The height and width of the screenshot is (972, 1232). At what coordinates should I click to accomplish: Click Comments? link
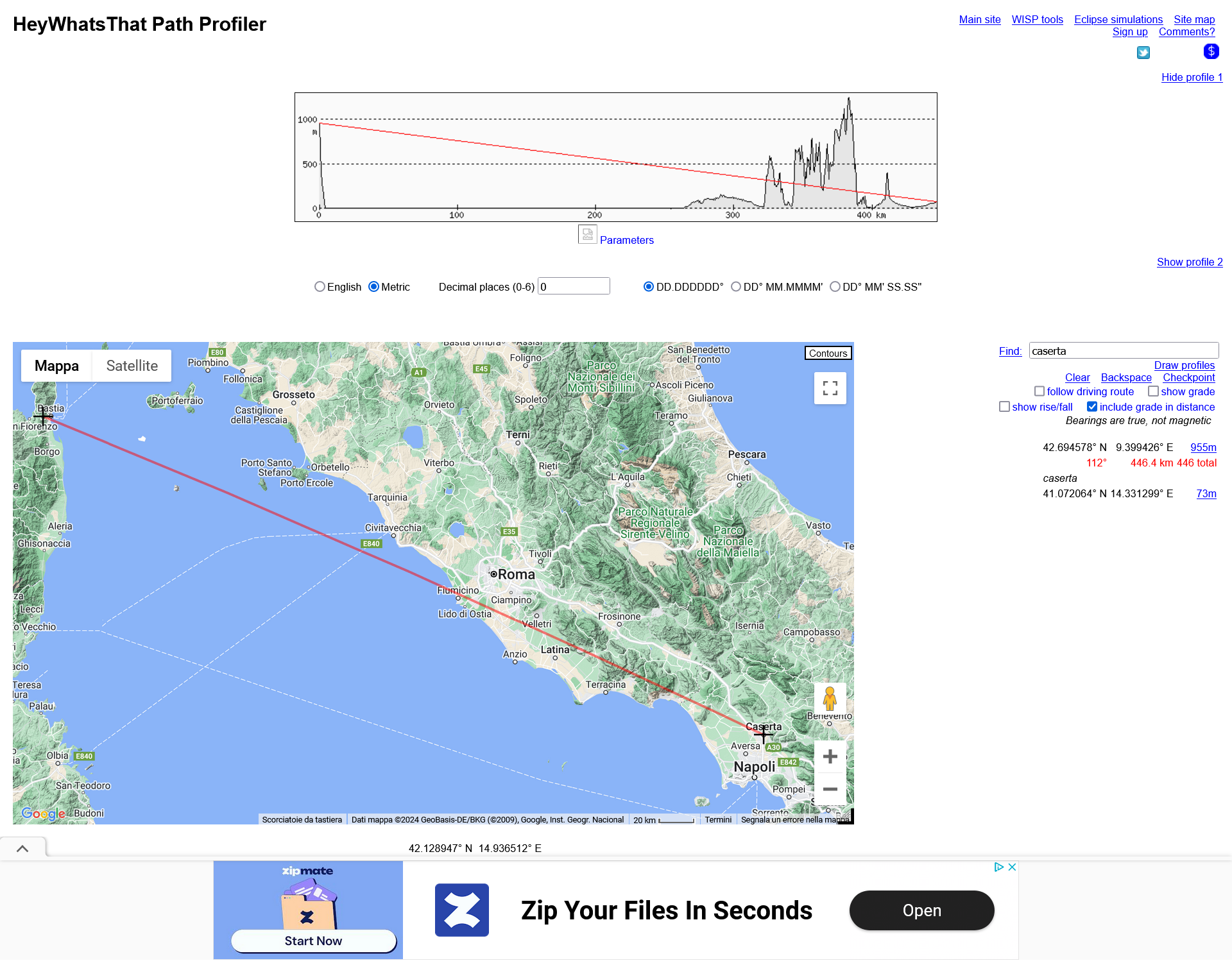[x=1186, y=32]
